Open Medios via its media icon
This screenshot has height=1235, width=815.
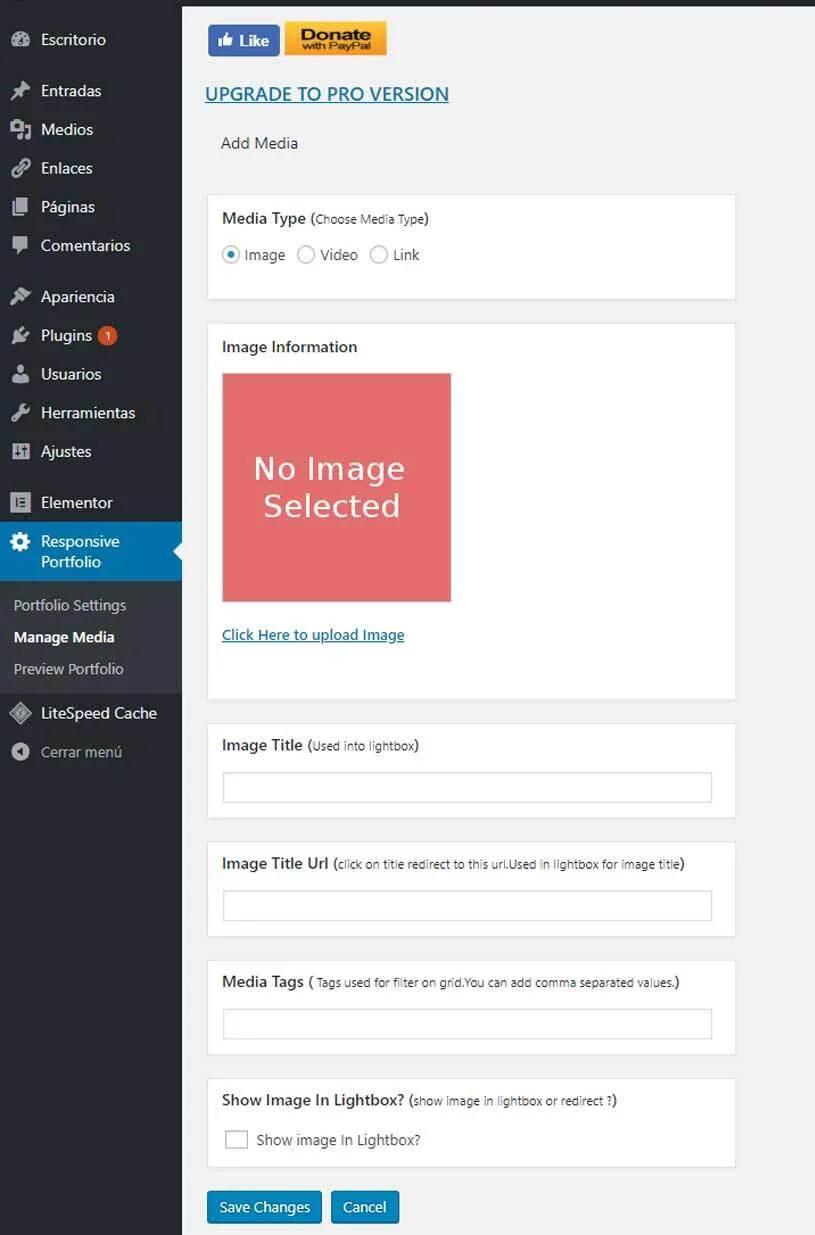19,129
